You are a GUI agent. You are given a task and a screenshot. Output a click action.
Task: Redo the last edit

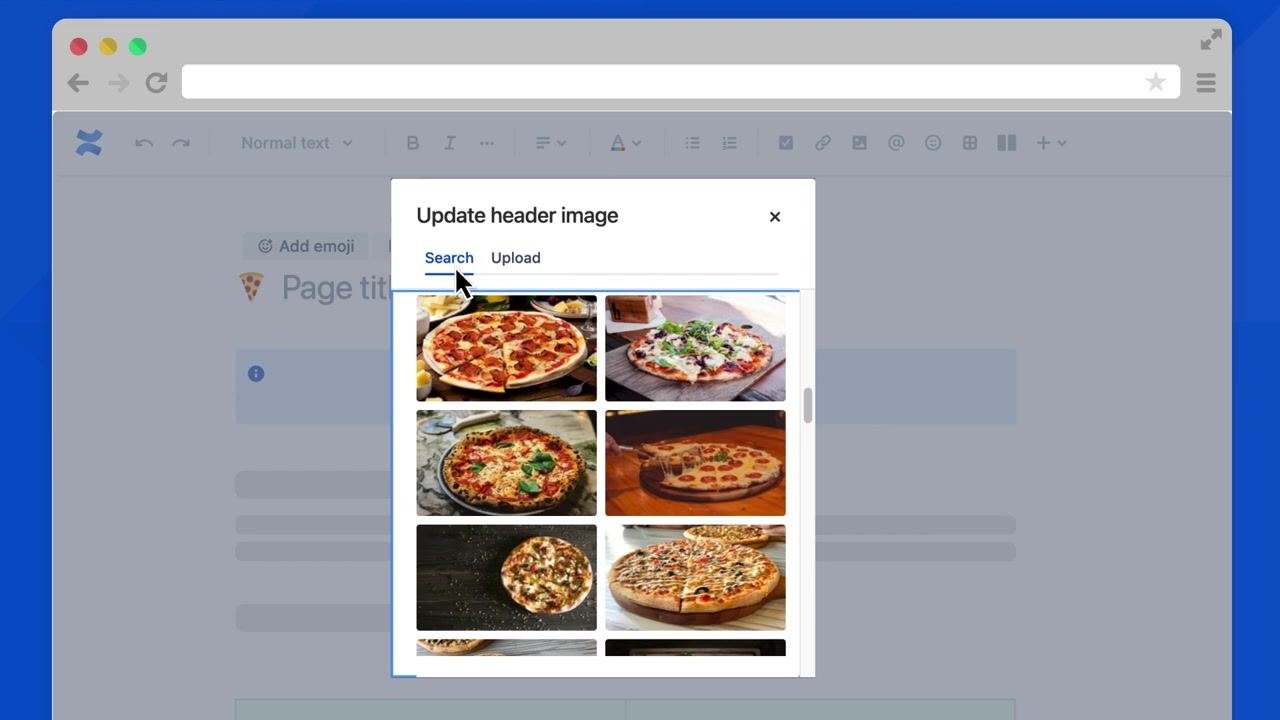pyautogui.click(x=181, y=143)
